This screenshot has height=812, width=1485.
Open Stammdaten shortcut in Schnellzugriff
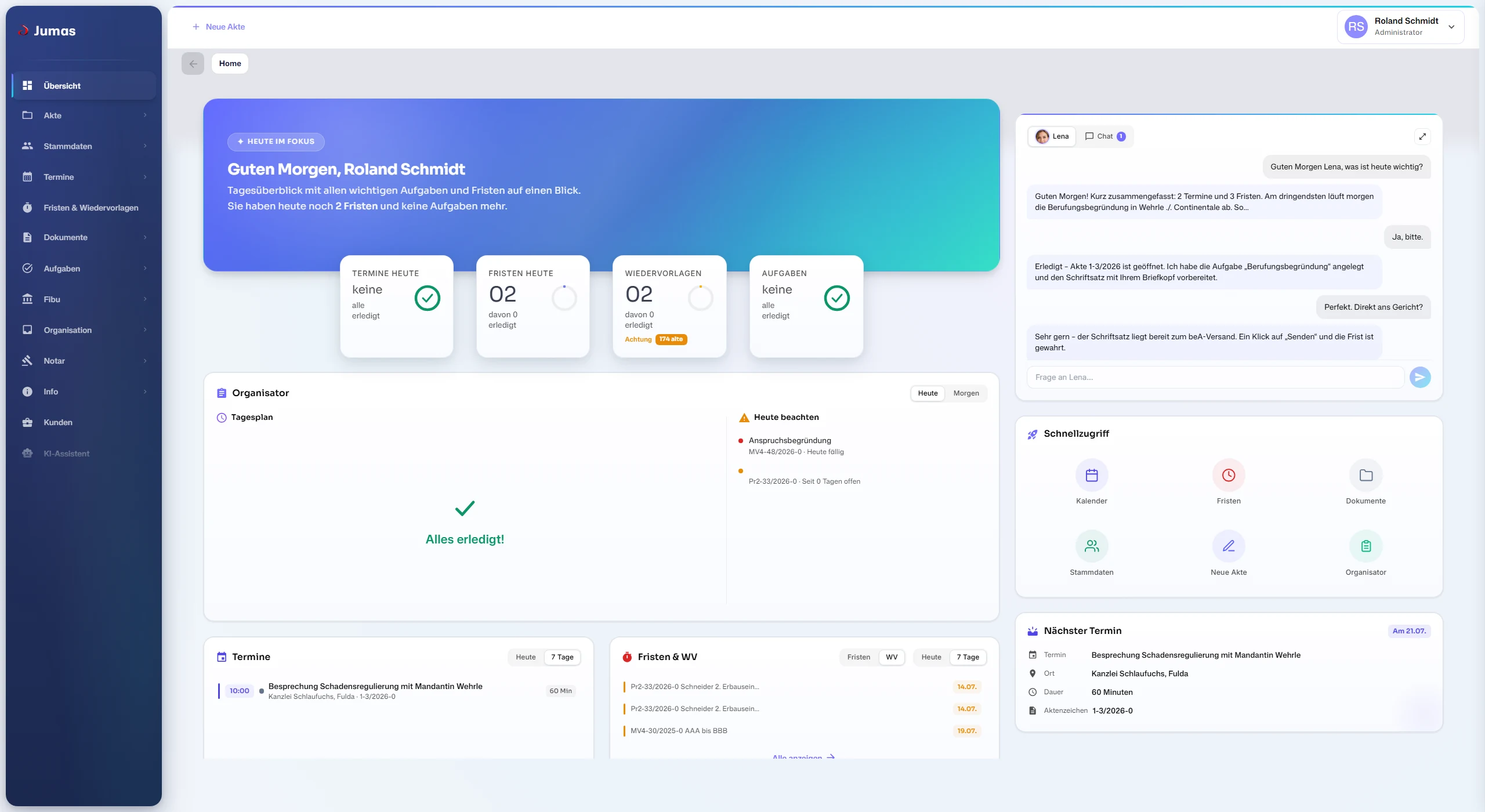coord(1091,546)
